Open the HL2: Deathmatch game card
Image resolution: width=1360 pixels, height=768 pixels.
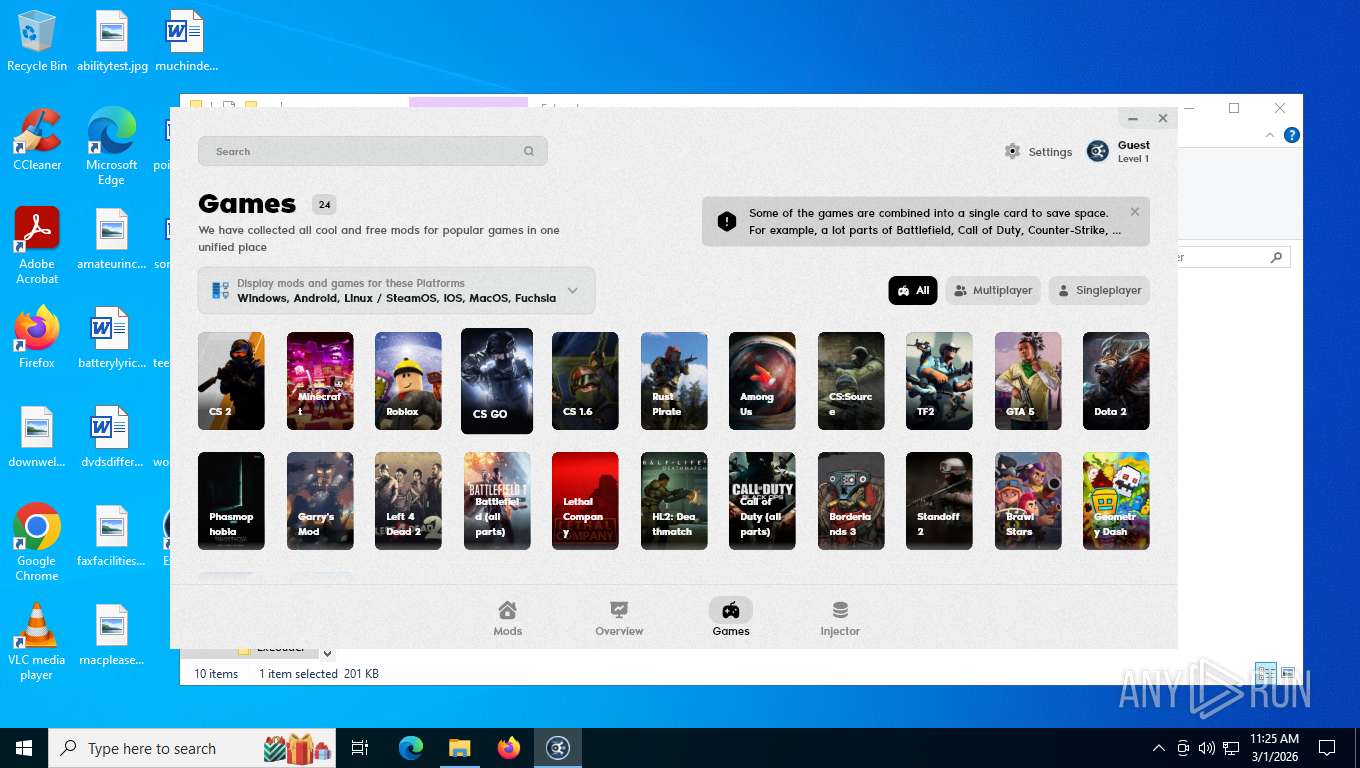click(x=674, y=501)
